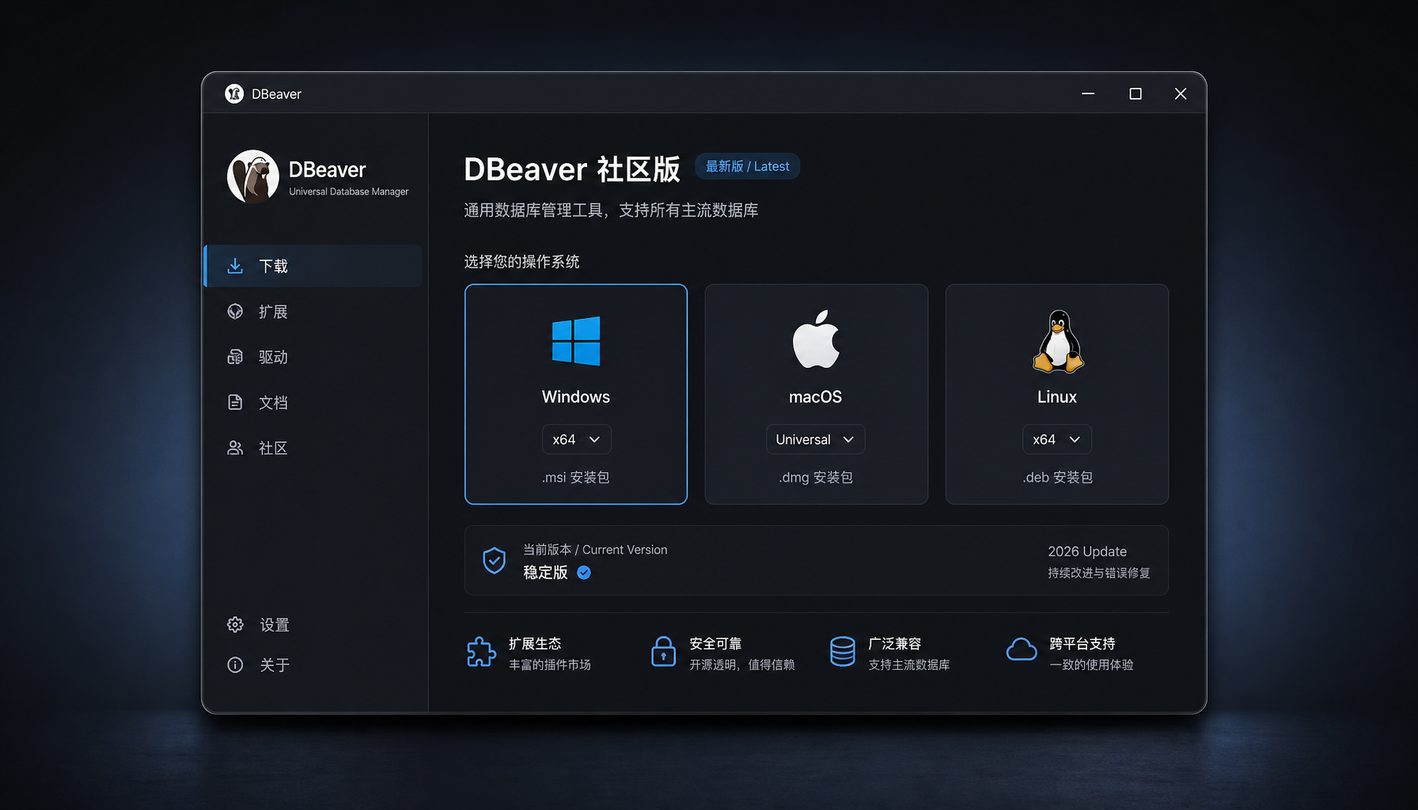This screenshot has height=810, width=1418.
Task: Click the document icon beside 文档
Action: (x=235, y=403)
